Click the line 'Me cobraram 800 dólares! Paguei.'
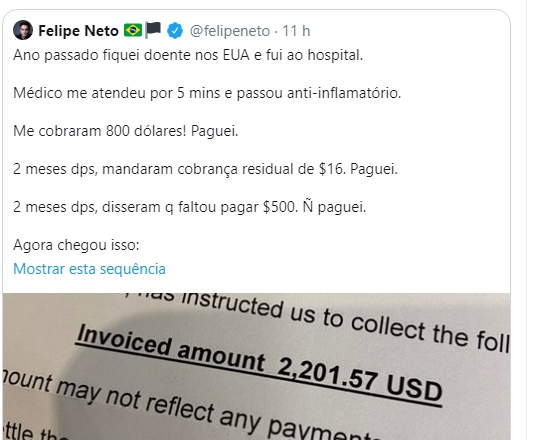Image resolution: width=535 pixels, height=440 pixels. pos(126,131)
